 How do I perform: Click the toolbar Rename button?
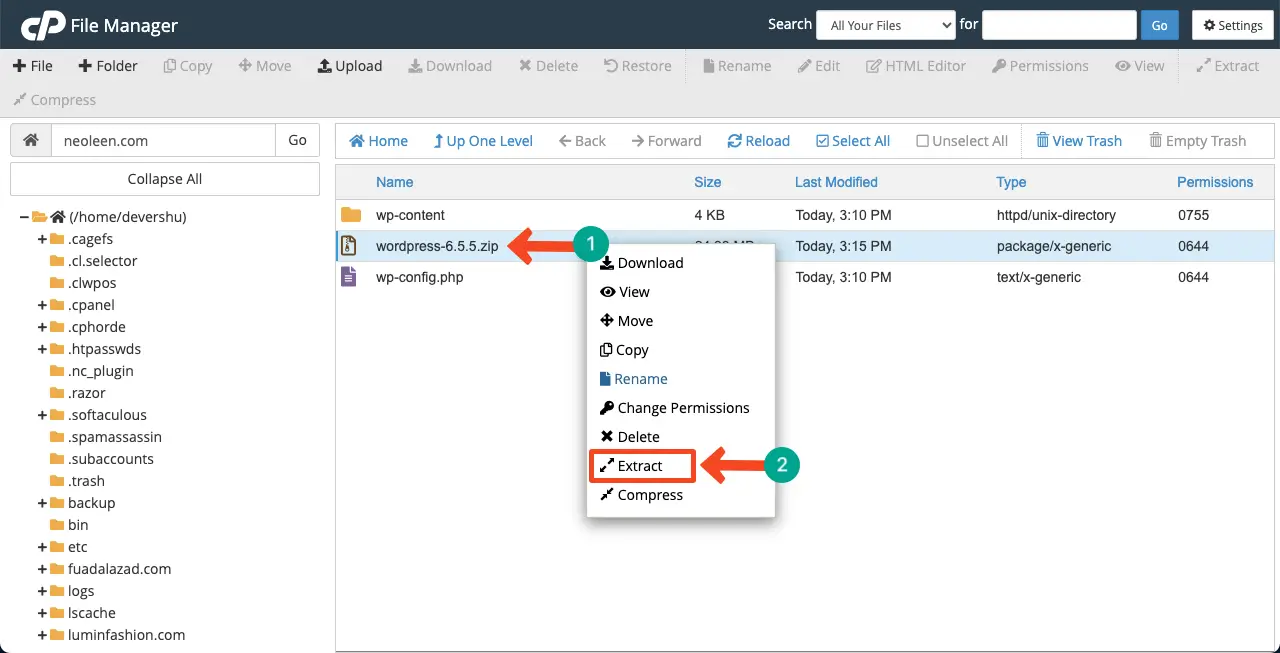(x=737, y=66)
